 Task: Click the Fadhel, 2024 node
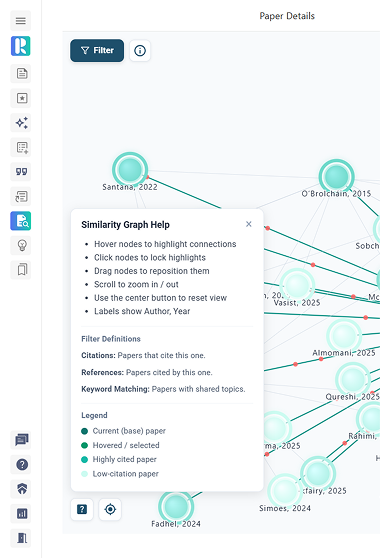click(x=176, y=506)
